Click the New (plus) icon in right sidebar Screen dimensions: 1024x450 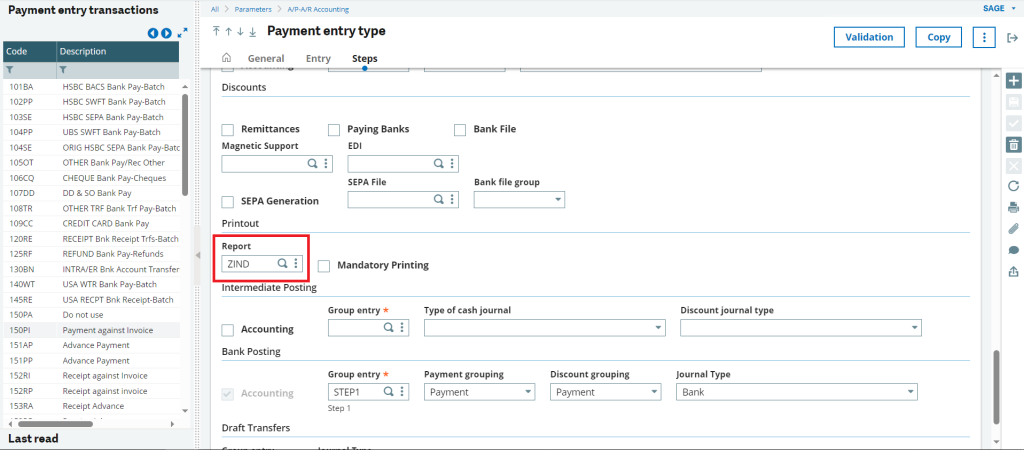pos(1014,81)
